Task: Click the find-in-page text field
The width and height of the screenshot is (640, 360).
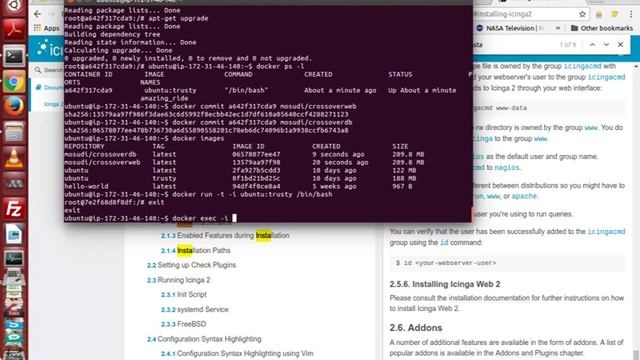Action: 512,44
